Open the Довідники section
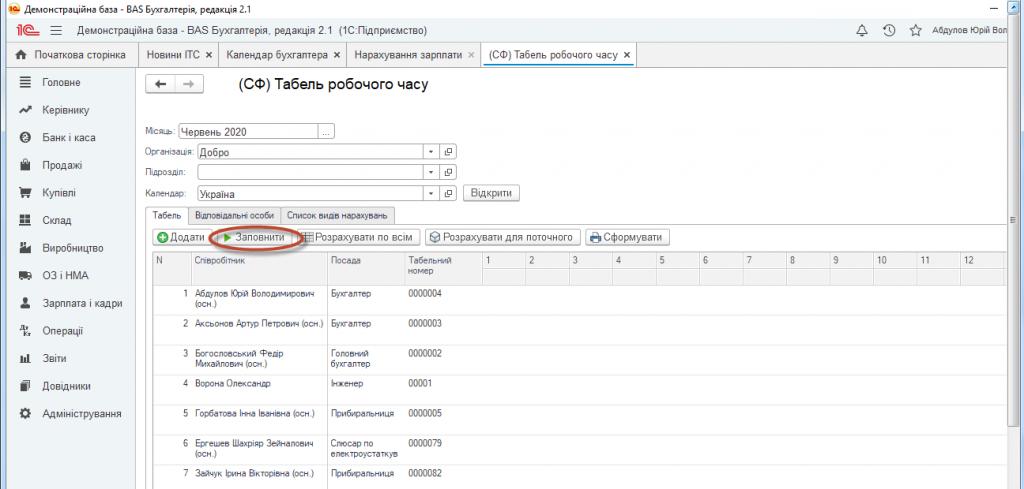The height and width of the screenshot is (489, 1024). click(68, 386)
